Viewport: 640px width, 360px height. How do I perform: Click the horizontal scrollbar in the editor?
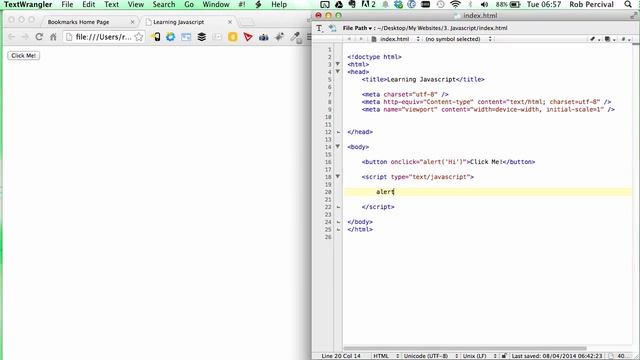point(465,349)
